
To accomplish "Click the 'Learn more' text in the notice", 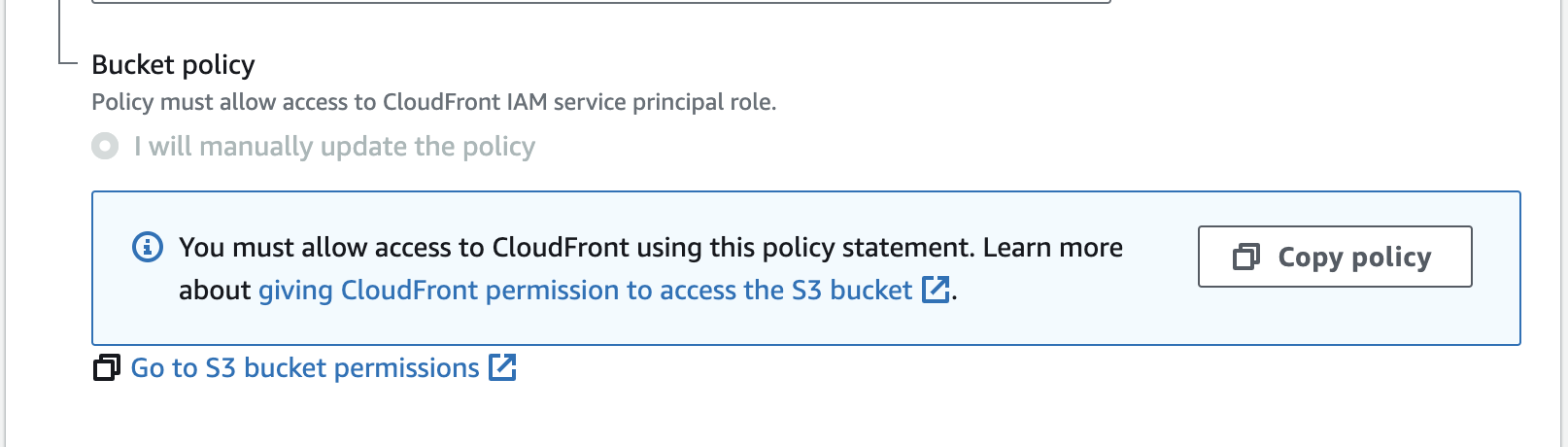I will point(1053,247).
